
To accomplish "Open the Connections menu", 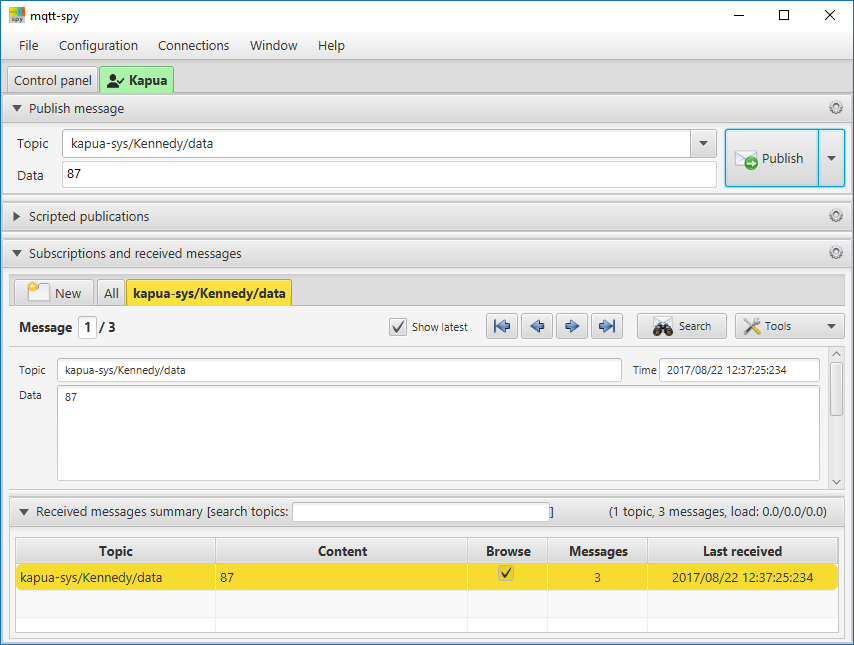I will point(192,45).
